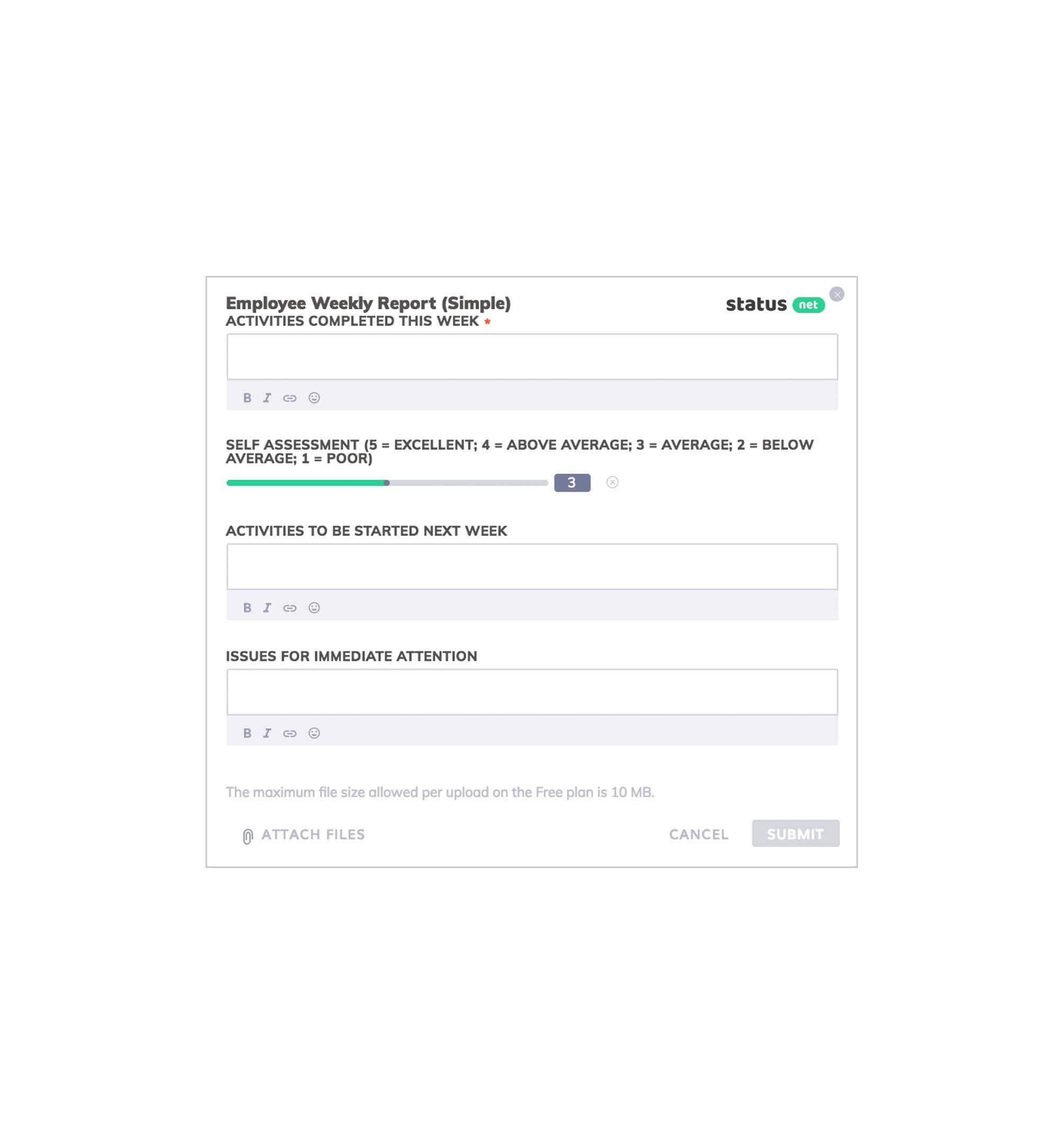Toggle Bold in Issues For Immediate Attention
Image resolution: width=1064 pixels, height=1144 pixels.
(x=247, y=732)
